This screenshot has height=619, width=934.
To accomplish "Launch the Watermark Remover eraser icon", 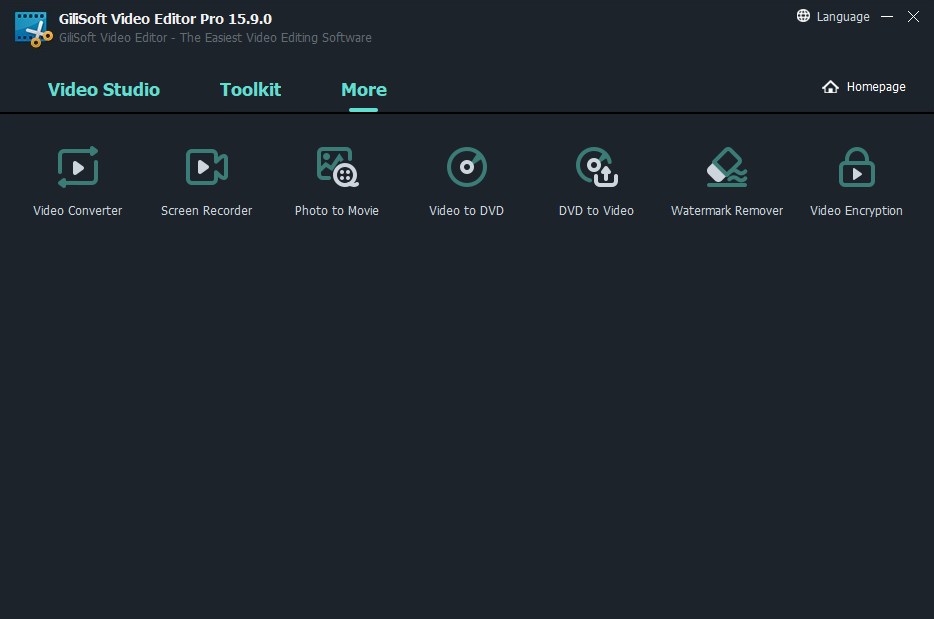I will (727, 167).
